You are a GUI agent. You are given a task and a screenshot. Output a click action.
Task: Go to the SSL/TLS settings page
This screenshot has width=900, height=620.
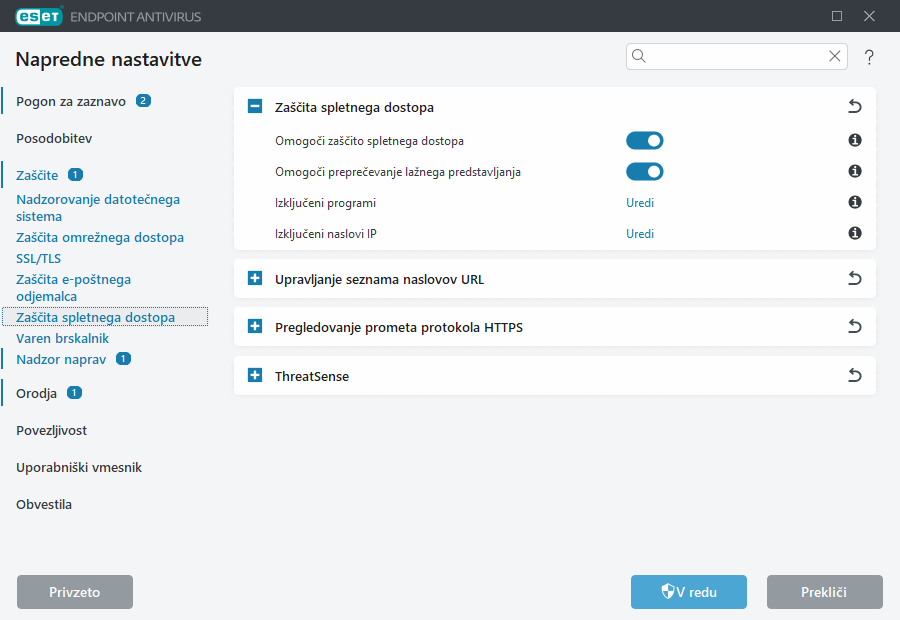[x=38, y=258]
